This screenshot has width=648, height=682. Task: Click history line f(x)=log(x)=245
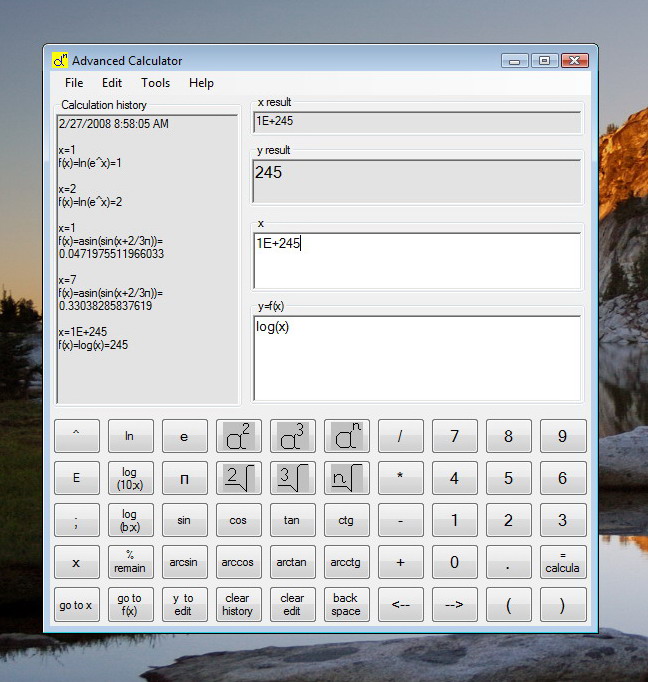93,345
